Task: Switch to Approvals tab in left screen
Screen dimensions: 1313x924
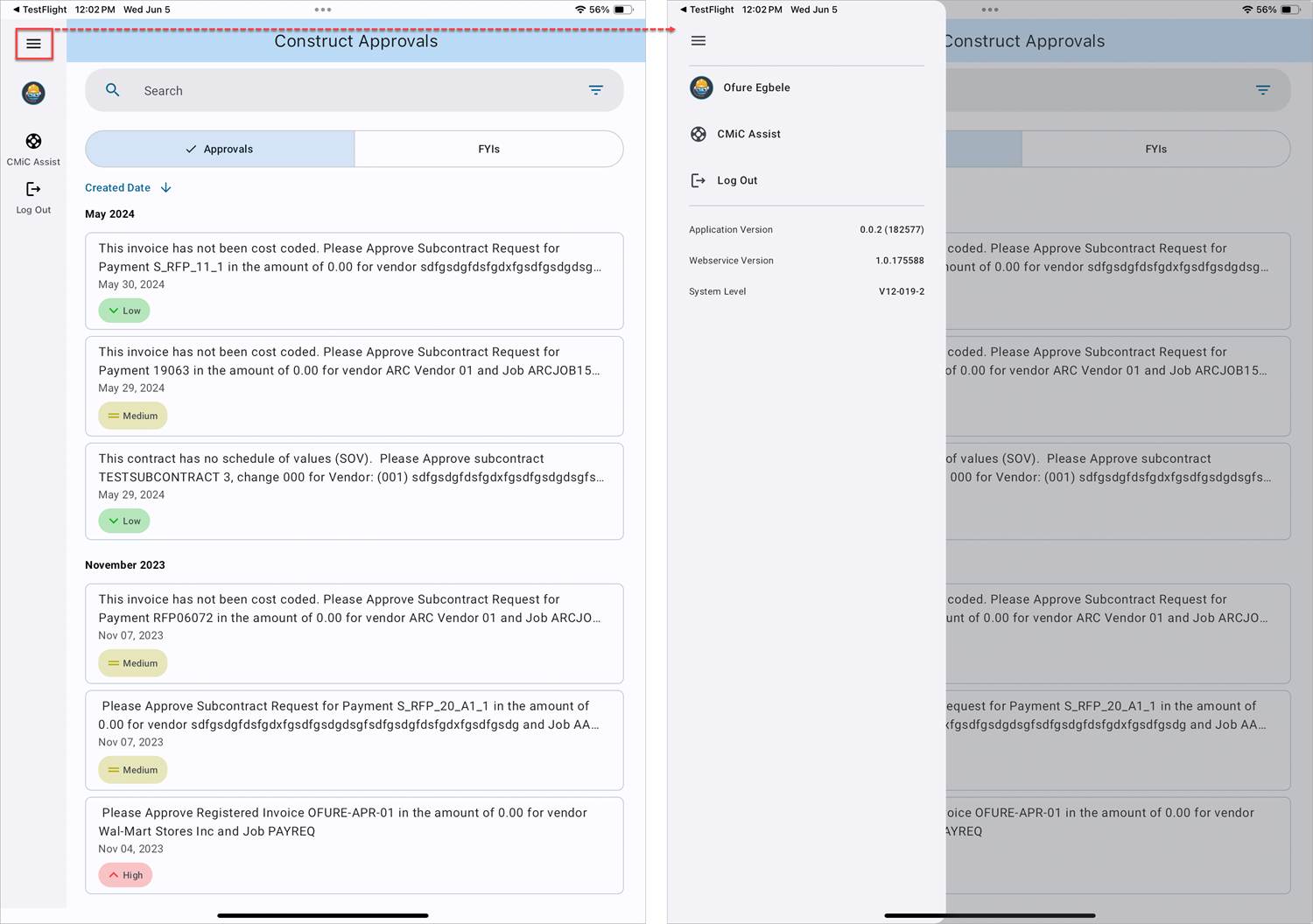Action: point(220,149)
